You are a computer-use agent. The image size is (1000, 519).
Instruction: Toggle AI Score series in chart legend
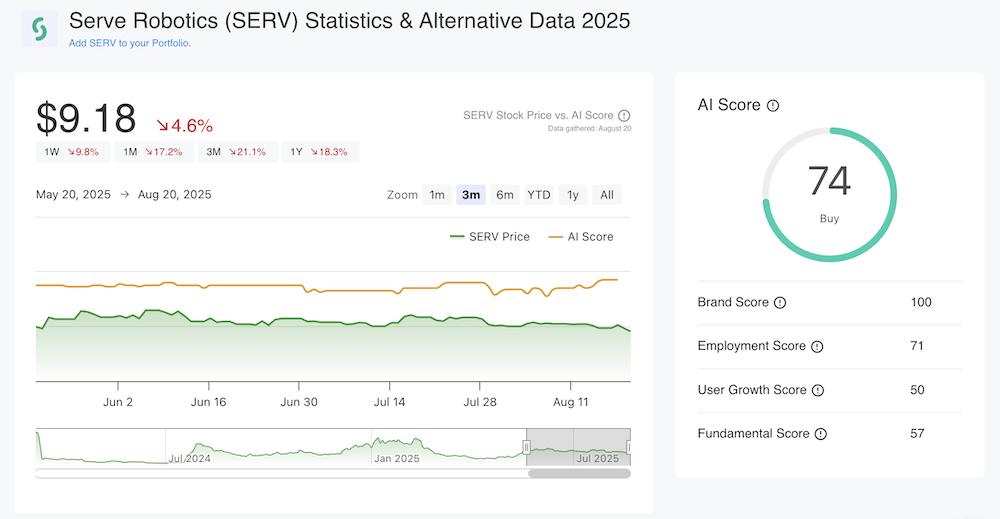pyautogui.click(x=580, y=237)
